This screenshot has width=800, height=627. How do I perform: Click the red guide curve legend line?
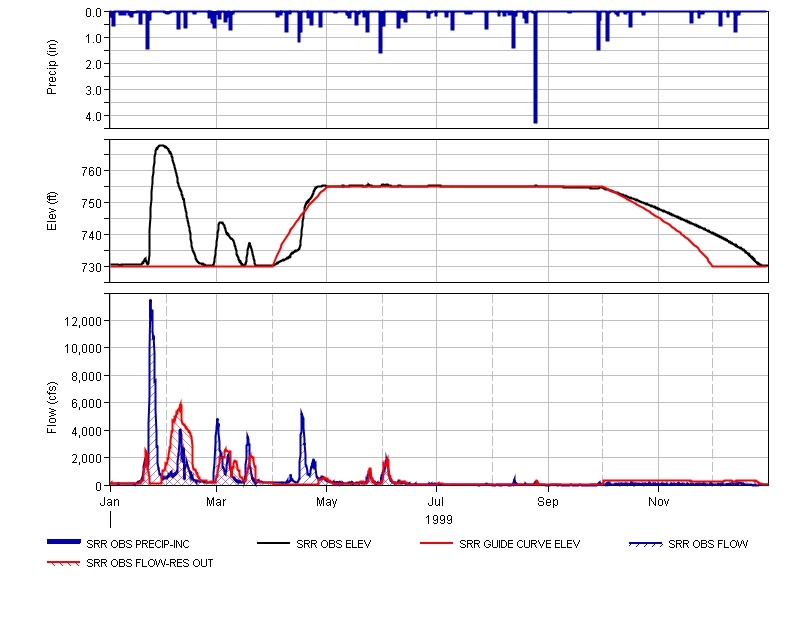point(436,543)
